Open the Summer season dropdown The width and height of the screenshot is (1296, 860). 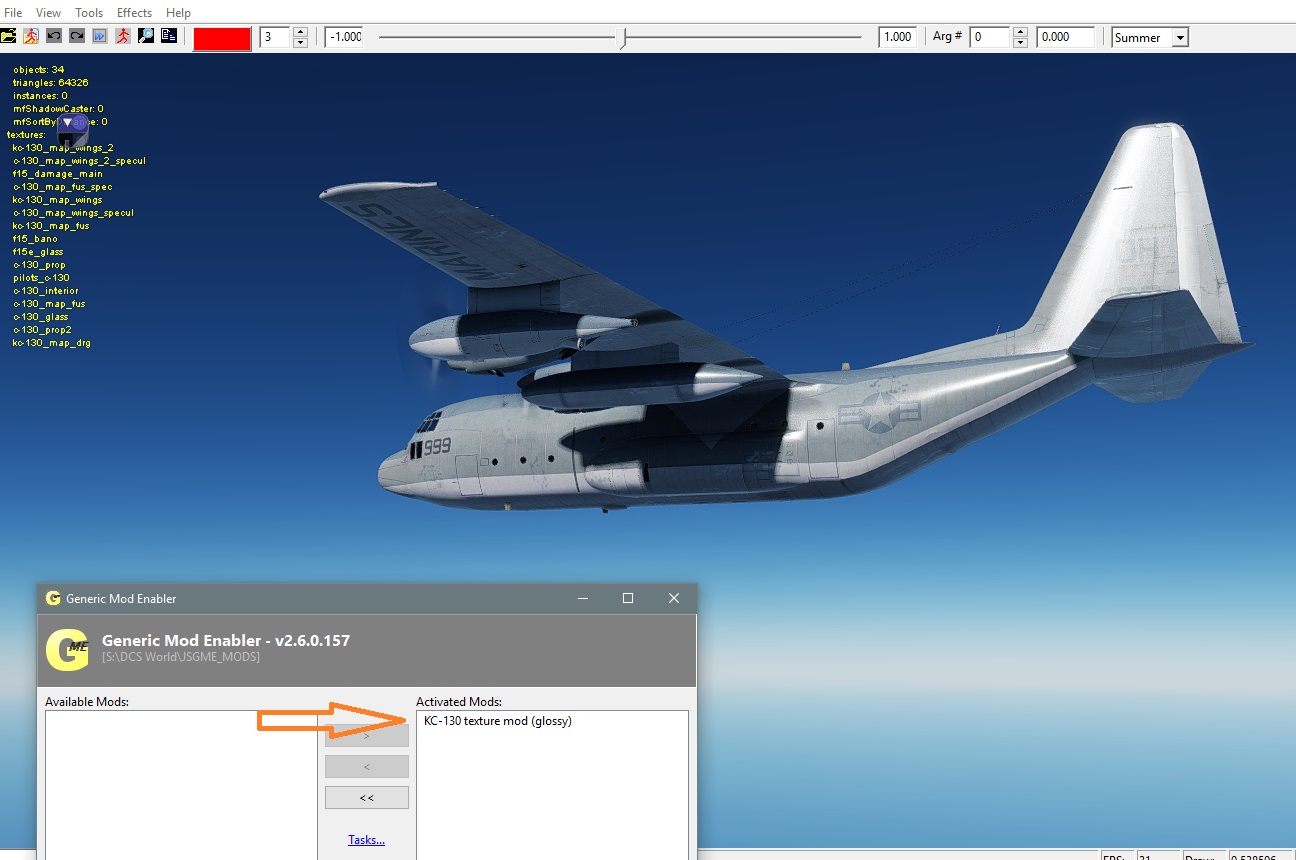[1180, 37]
